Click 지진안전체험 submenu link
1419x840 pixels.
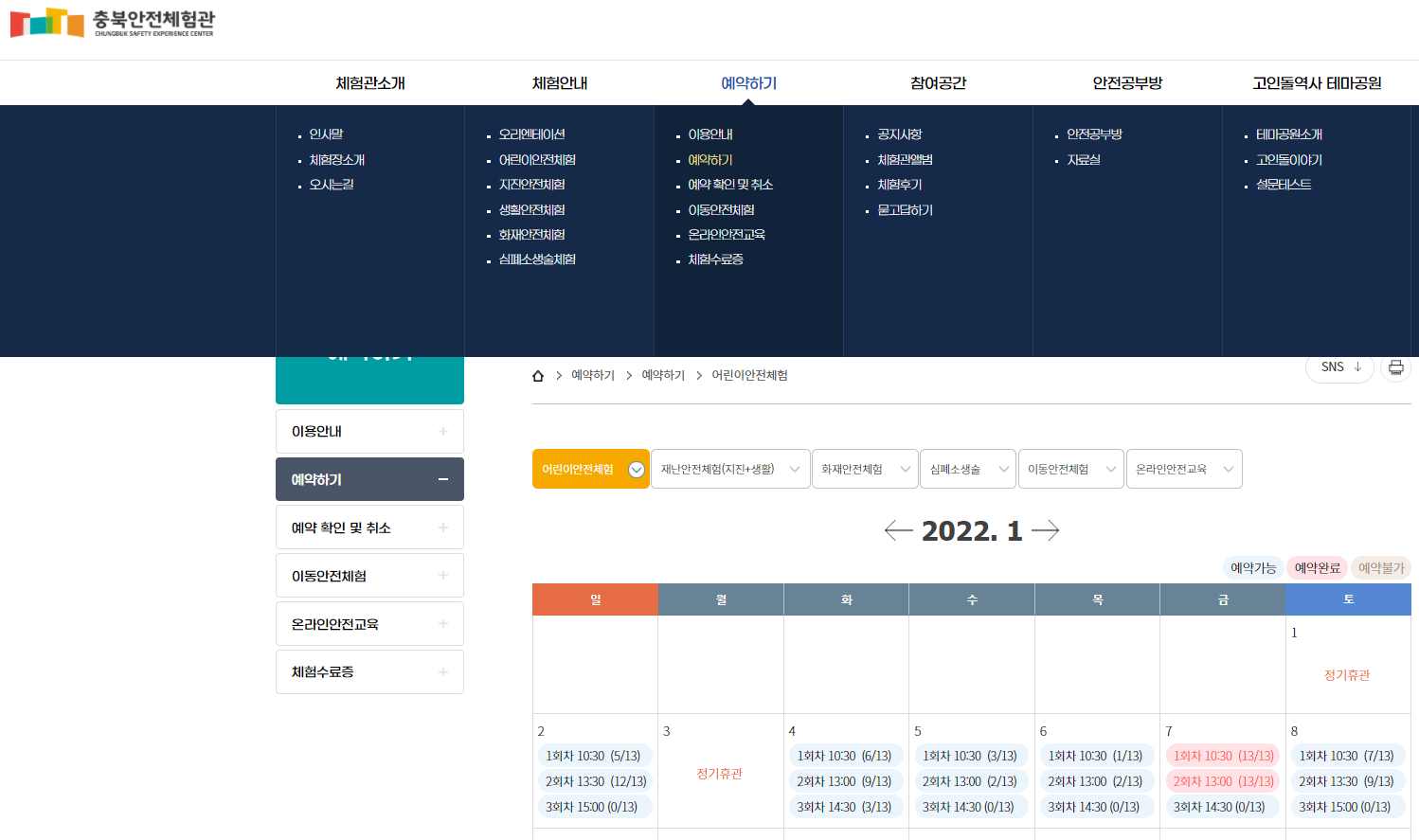[532, 185]
